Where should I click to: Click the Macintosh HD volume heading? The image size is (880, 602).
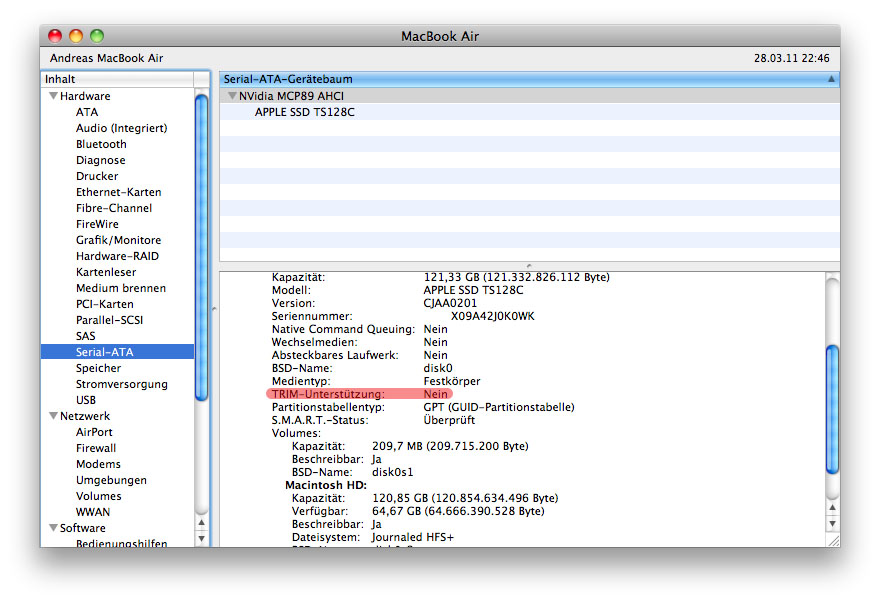(326, 485)
